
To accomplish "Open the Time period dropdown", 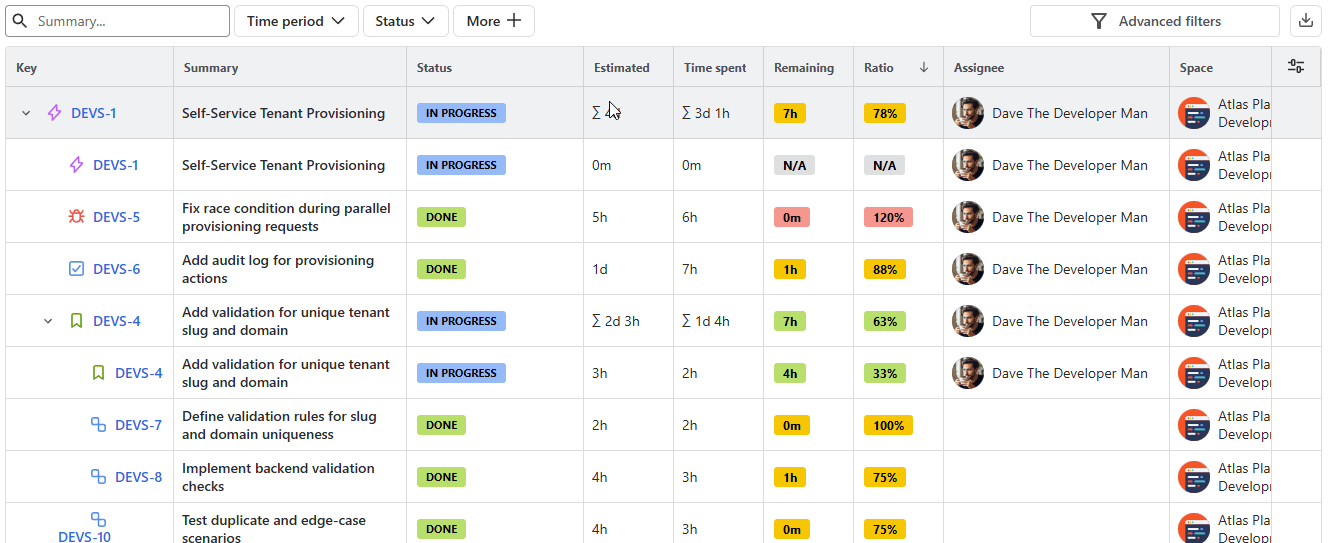I will coord(296,21).
